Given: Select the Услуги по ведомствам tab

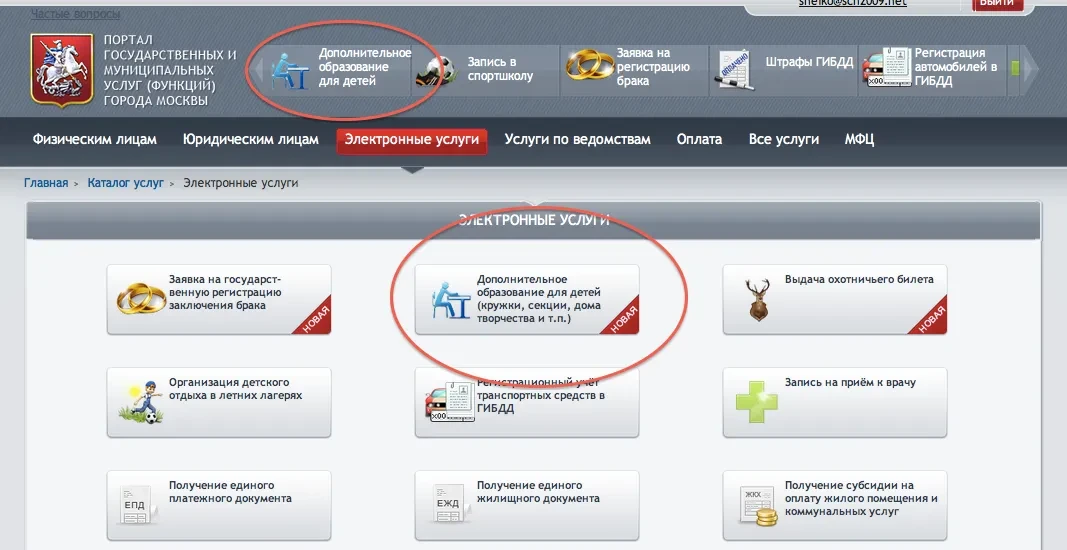Looking at the screenshot, I should point(578,140).
